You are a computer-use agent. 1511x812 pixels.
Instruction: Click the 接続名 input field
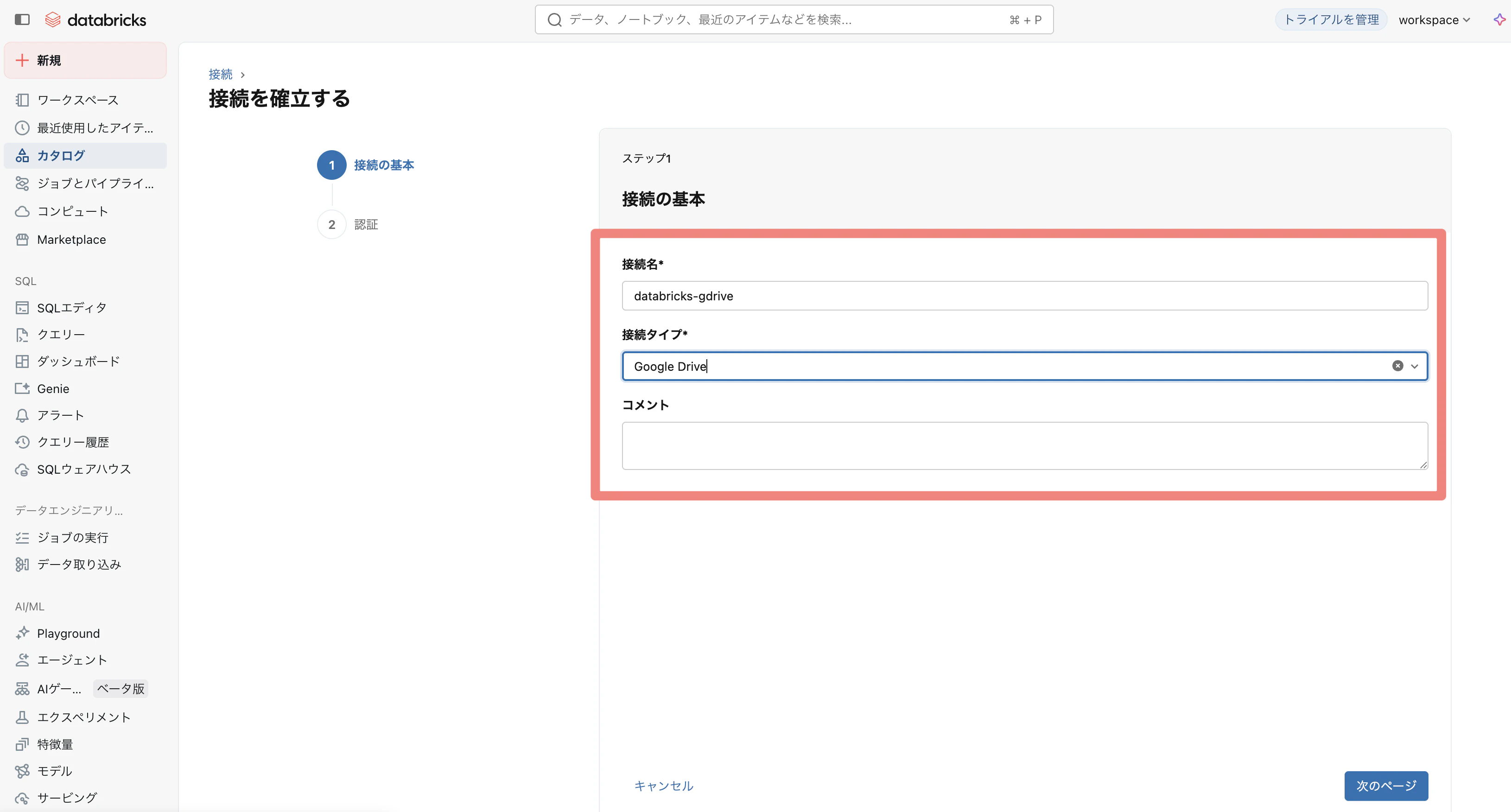coord(1024,296)
